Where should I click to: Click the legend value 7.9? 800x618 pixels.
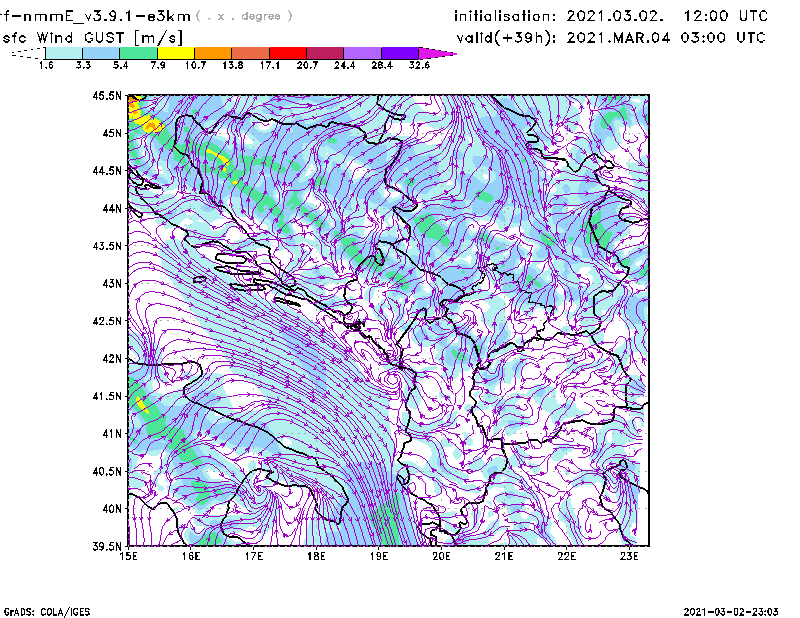pyautogui.click(x=158, y=65)
